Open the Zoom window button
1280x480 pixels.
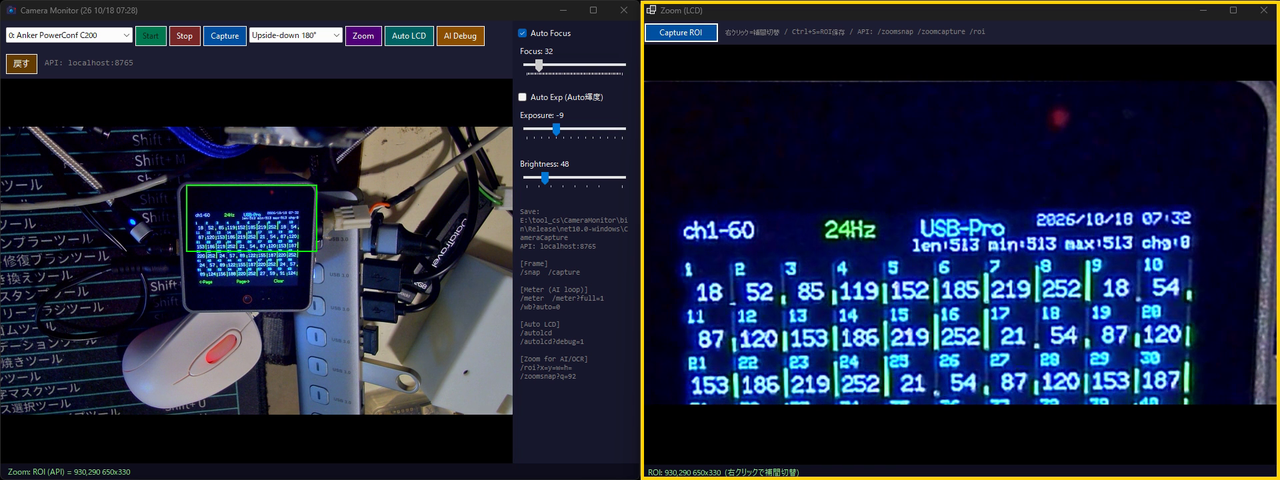[x=363, y=35]
